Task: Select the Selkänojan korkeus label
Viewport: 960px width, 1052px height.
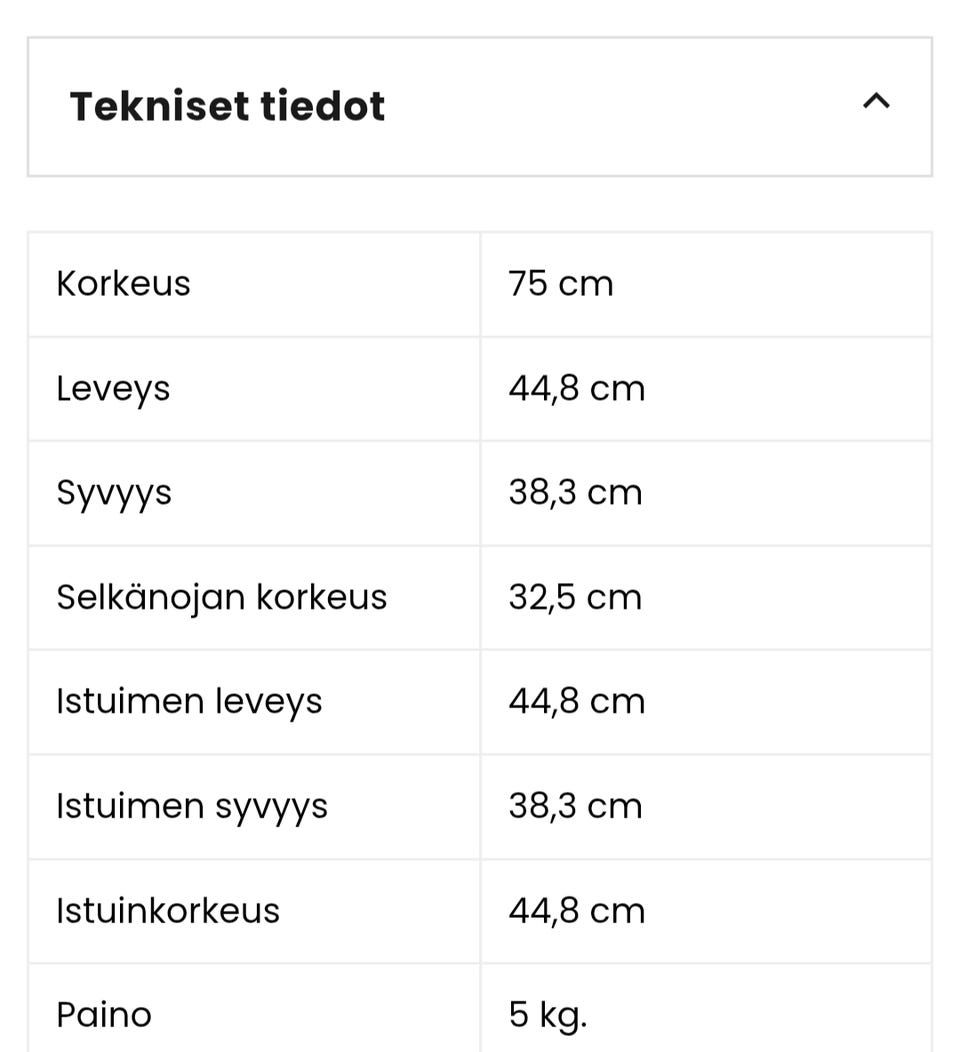Action: click(x=221, y=597)
